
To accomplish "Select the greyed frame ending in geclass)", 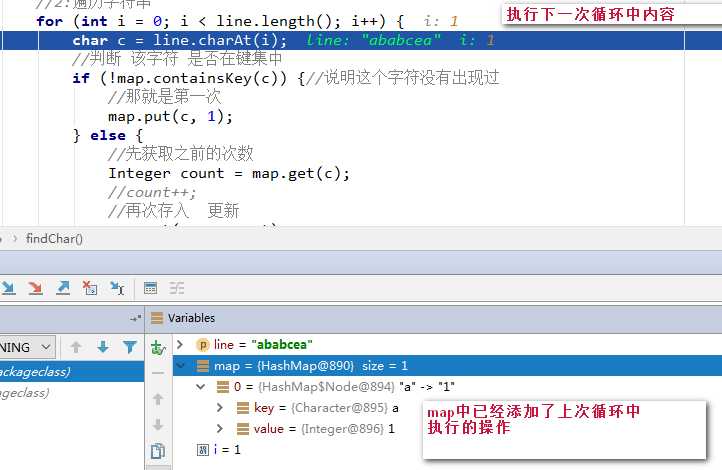I will point(72,393).
